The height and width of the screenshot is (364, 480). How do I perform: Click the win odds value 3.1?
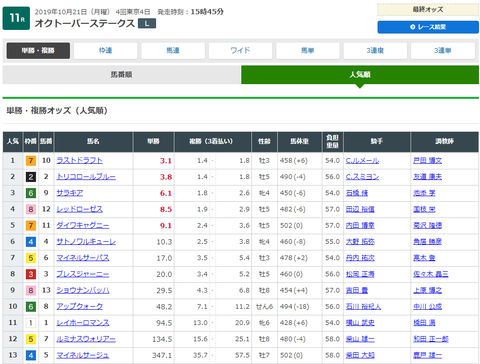point(166,161)
